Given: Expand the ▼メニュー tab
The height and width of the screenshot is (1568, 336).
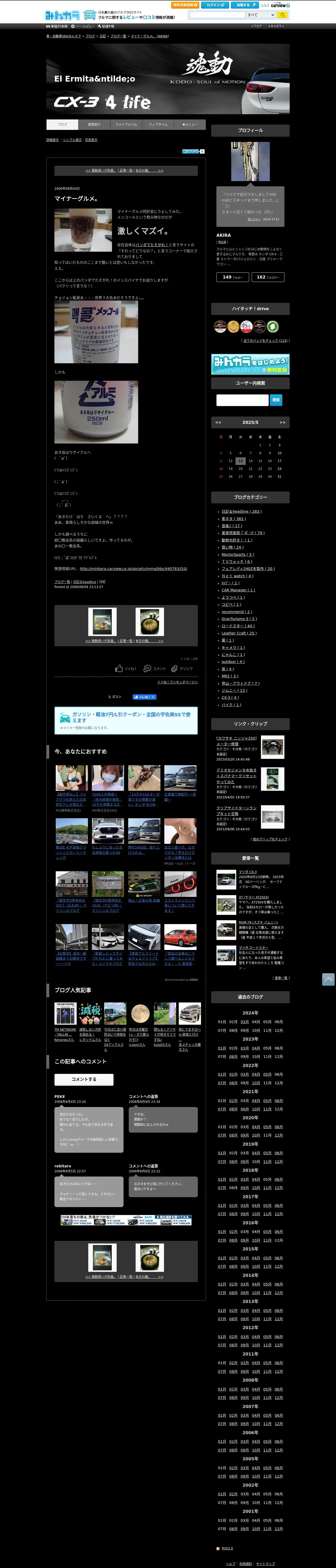Looking at the screenshot, I should click(190, 124).
